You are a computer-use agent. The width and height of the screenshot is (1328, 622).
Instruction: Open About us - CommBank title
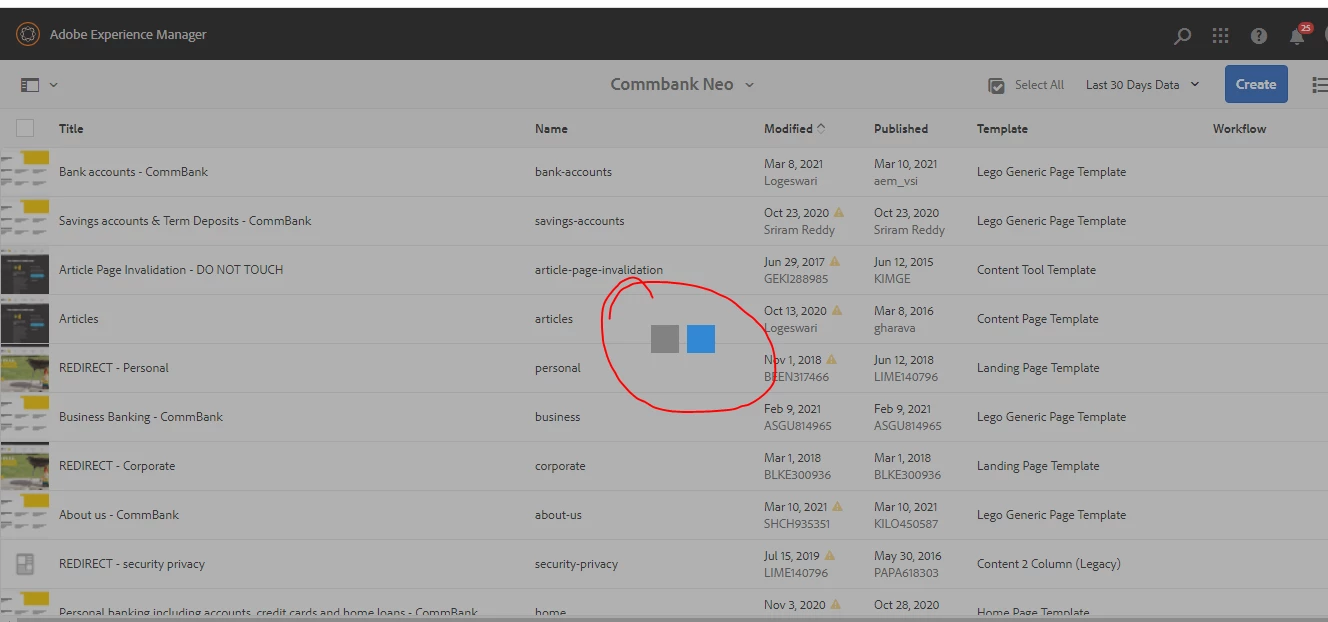(x=119, y=515)
